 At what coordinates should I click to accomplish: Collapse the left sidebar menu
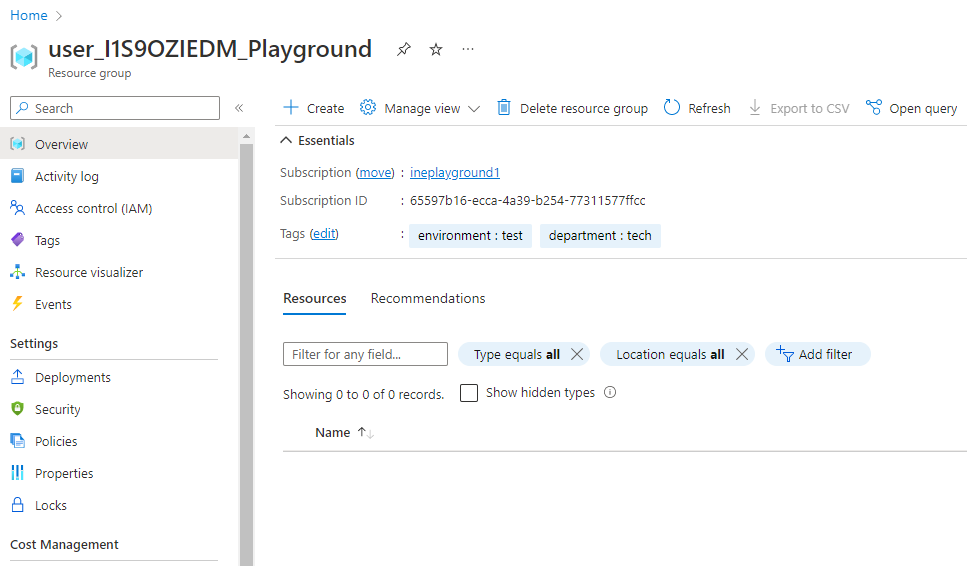click(x=239, y=108)
